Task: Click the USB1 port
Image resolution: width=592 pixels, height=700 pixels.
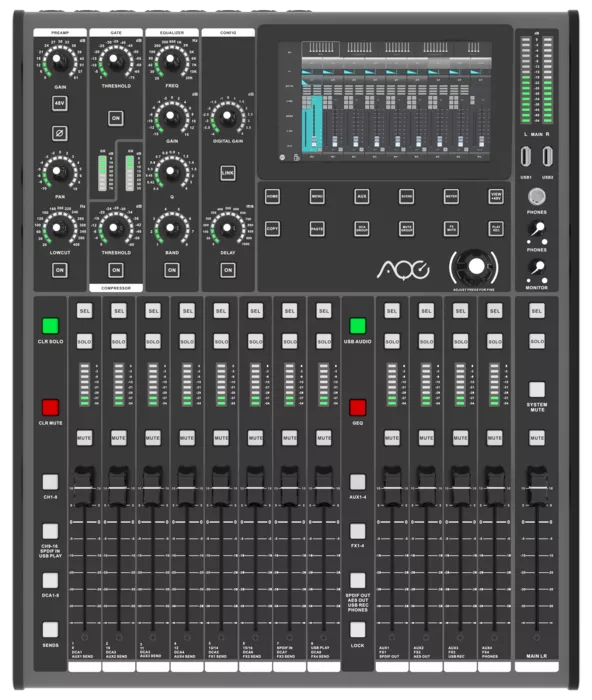Action: click(525, 156)
